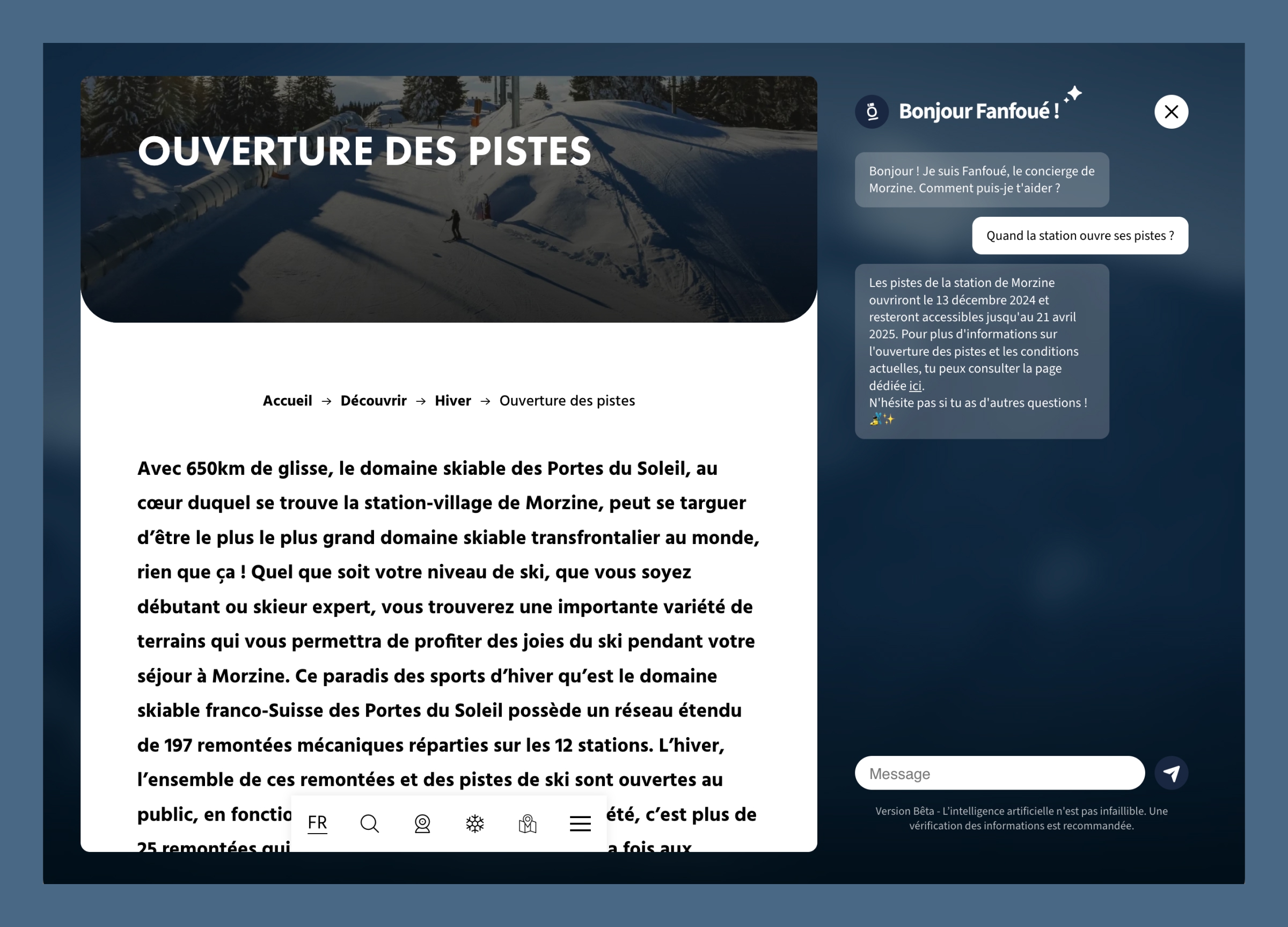Close the Fanfoué chat panel
The width and height of the screenshot is (1288, 927).
click(x=1171, y=112)
